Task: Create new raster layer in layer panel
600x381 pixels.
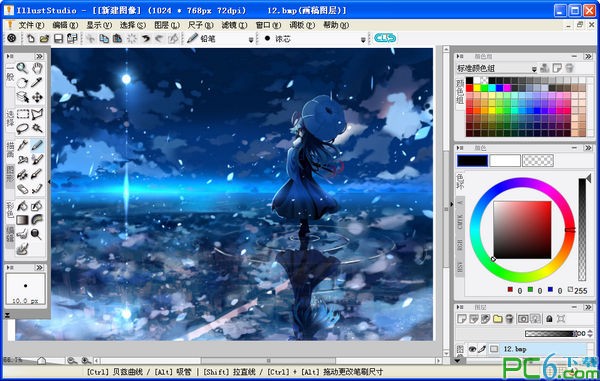Action: pos(462,318)
